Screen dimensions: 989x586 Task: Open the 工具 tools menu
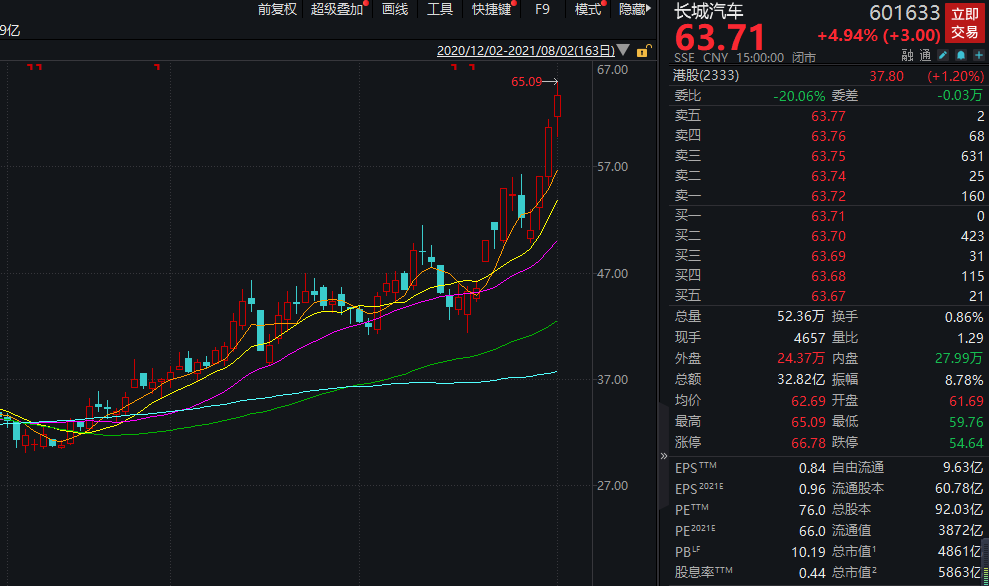coord(440,9)
